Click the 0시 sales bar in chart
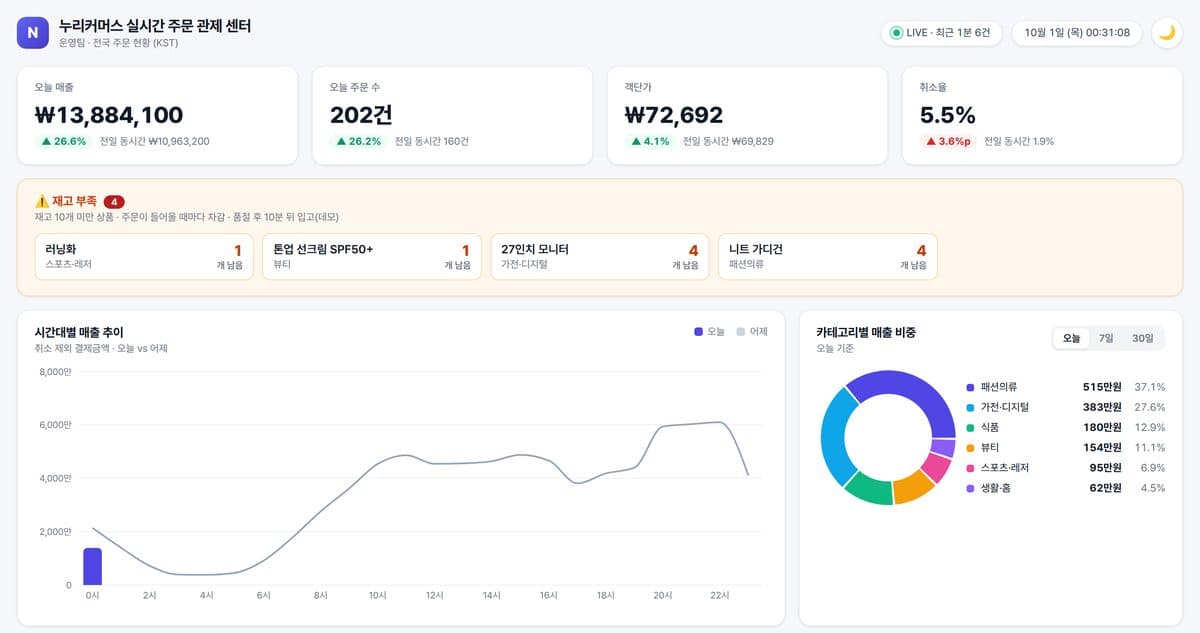Screen dimensions: 1200x633 (92, 566)
